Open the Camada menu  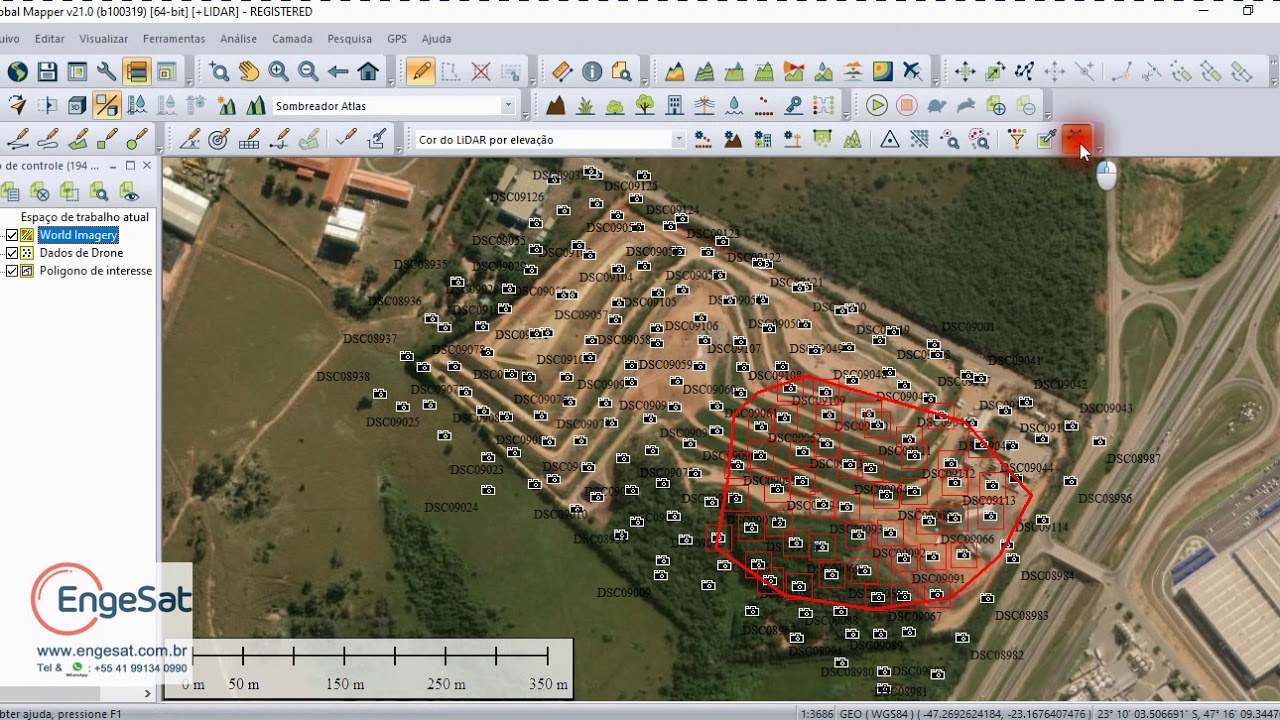pyautogui.click(x=292, y=39)
